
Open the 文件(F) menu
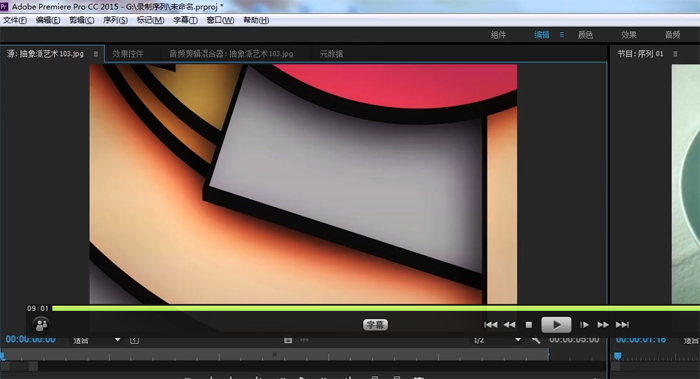click(x=15, y=20)
